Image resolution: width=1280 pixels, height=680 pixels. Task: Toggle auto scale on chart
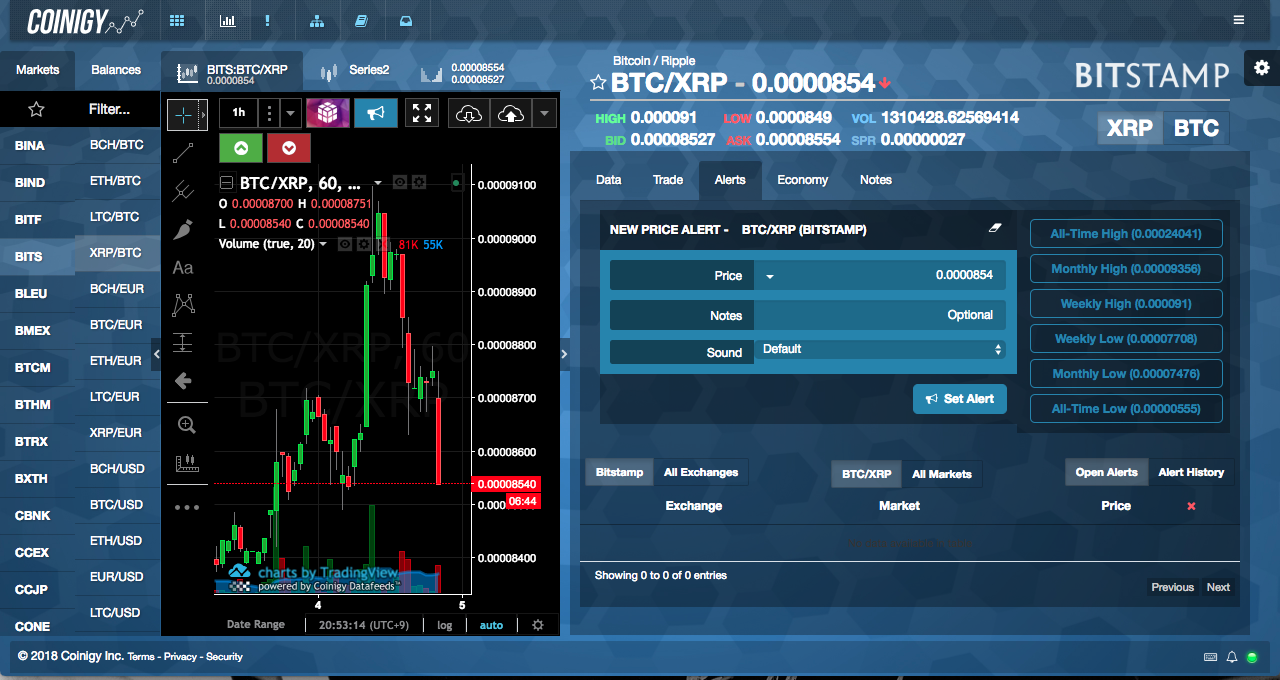pyautogui.click(x=491, y=625)
